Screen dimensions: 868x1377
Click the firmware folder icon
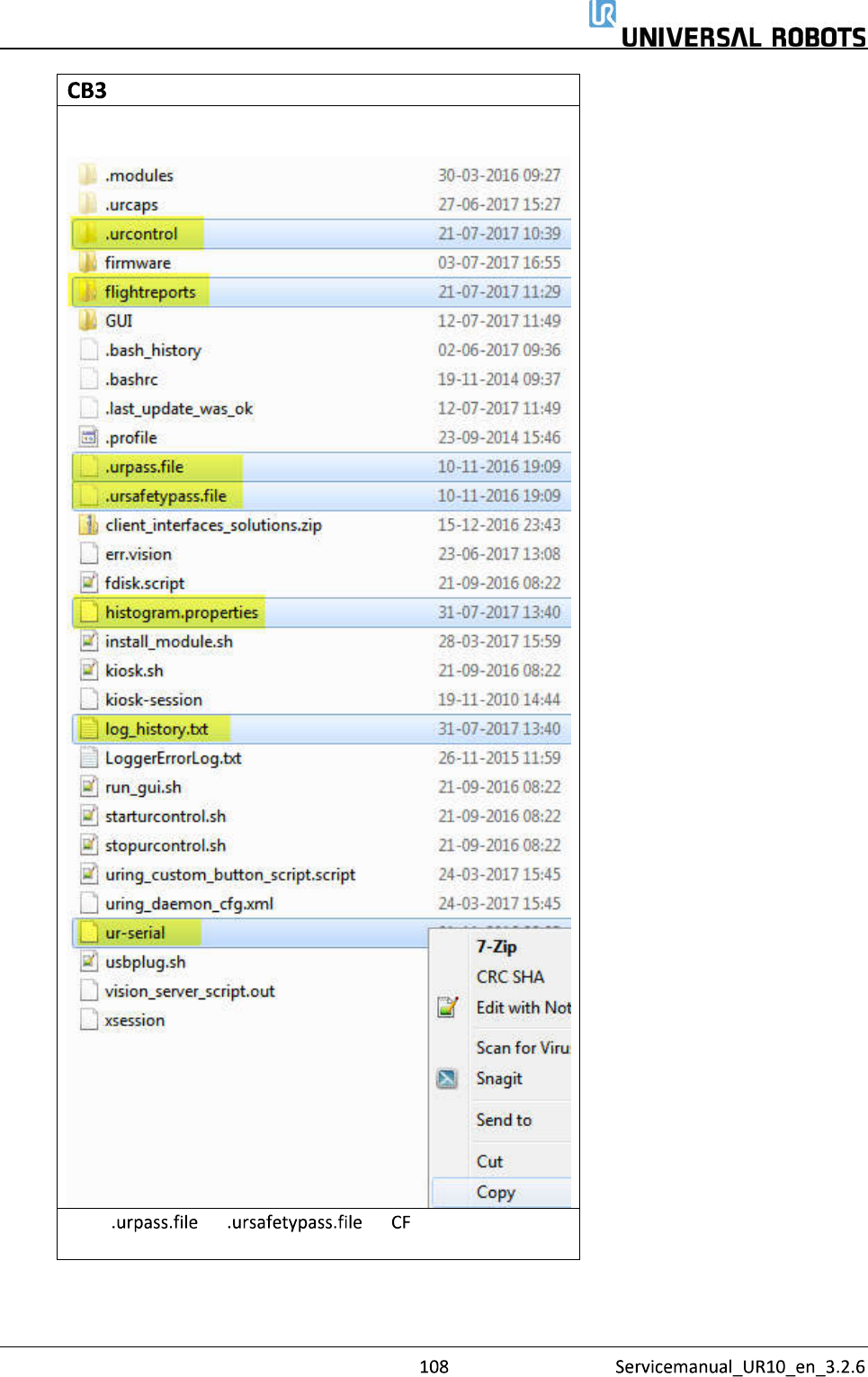tap(88, 263)
